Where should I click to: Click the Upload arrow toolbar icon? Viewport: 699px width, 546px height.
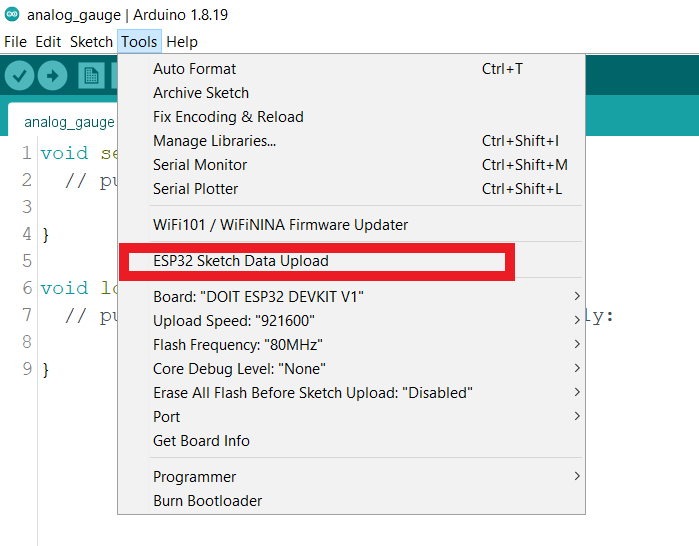(52, 75)
